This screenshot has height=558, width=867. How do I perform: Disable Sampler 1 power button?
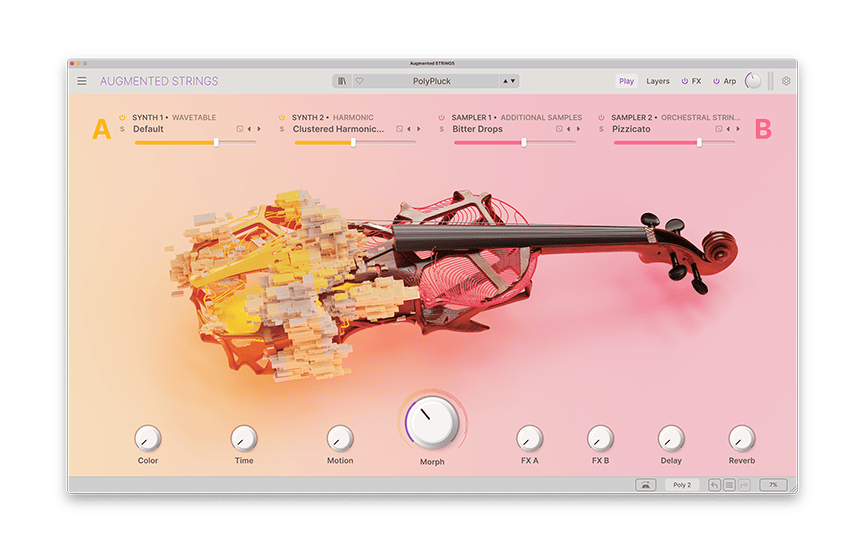442,117
